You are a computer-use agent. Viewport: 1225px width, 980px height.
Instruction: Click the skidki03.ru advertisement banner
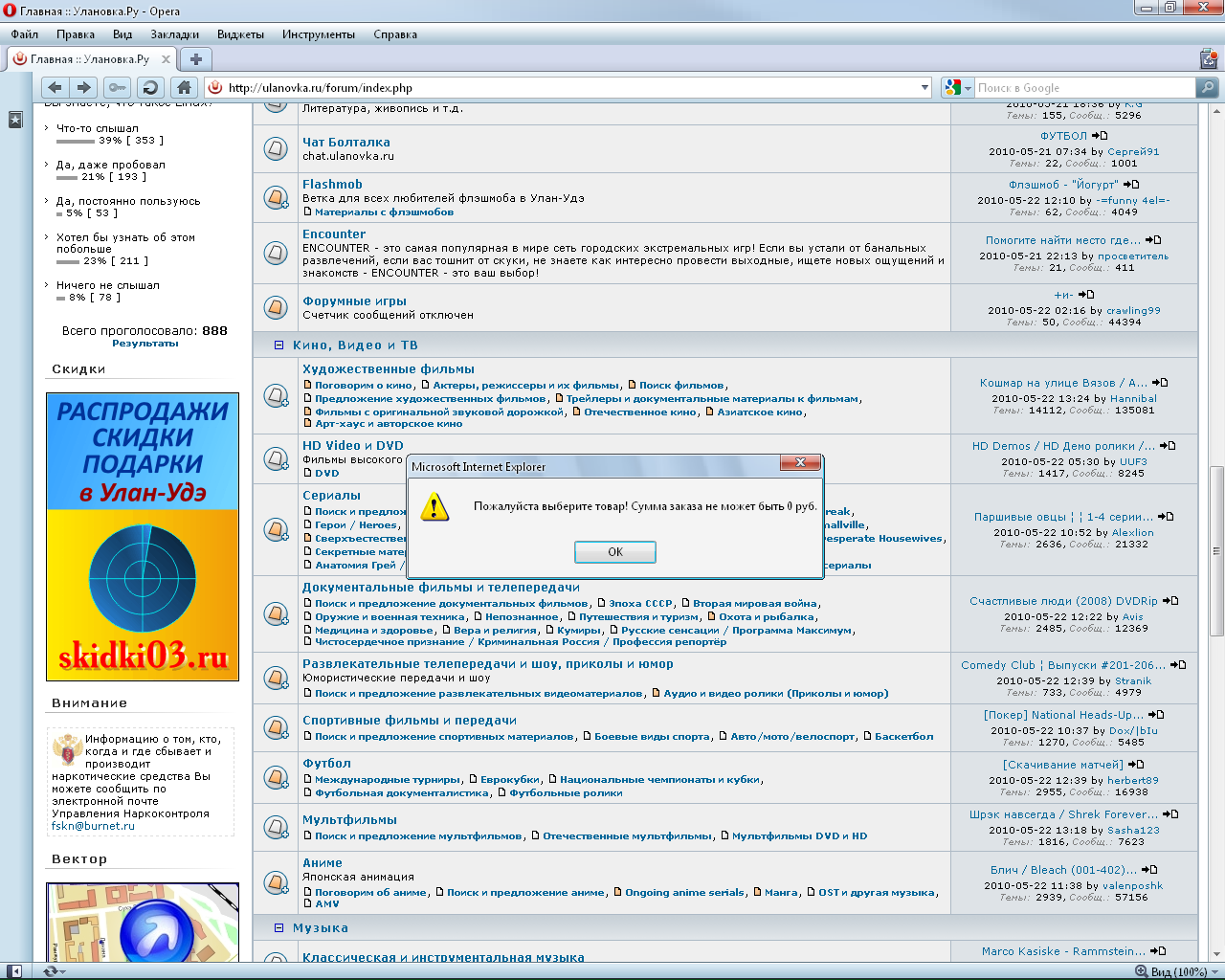pyautogui.click(x=143, y=536)
